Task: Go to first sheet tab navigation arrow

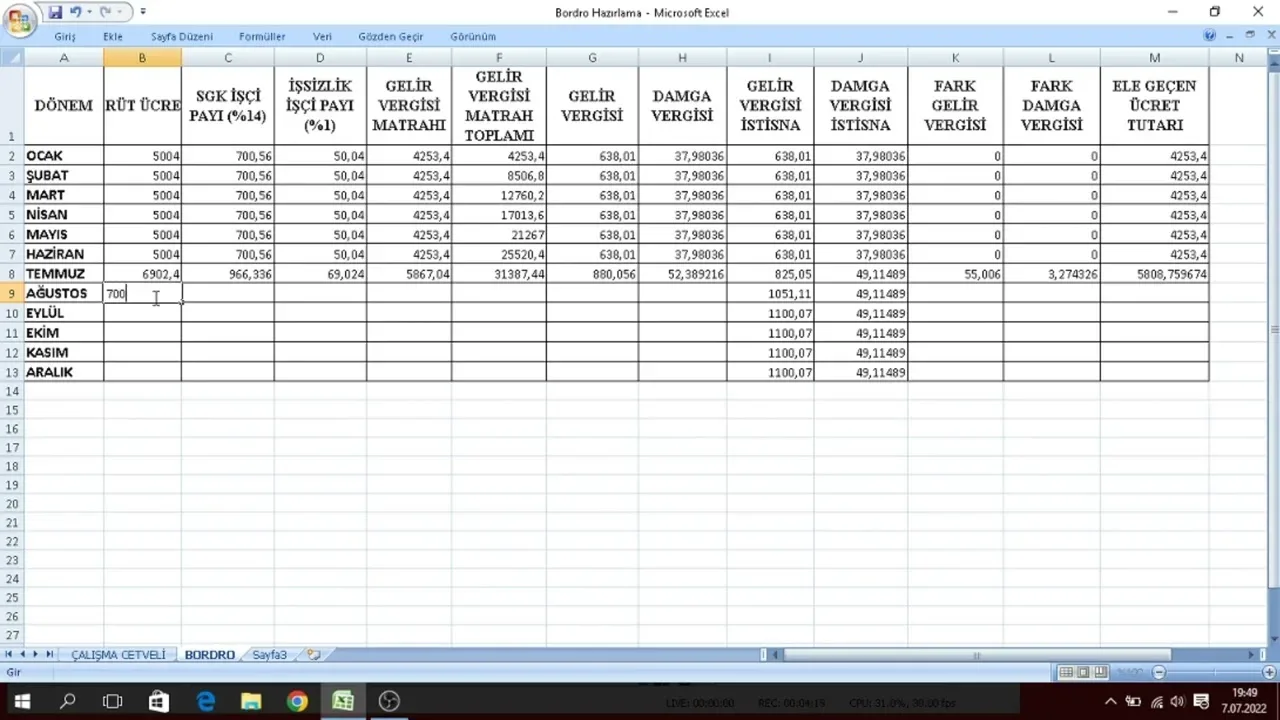Action: (x=9, y=654)
